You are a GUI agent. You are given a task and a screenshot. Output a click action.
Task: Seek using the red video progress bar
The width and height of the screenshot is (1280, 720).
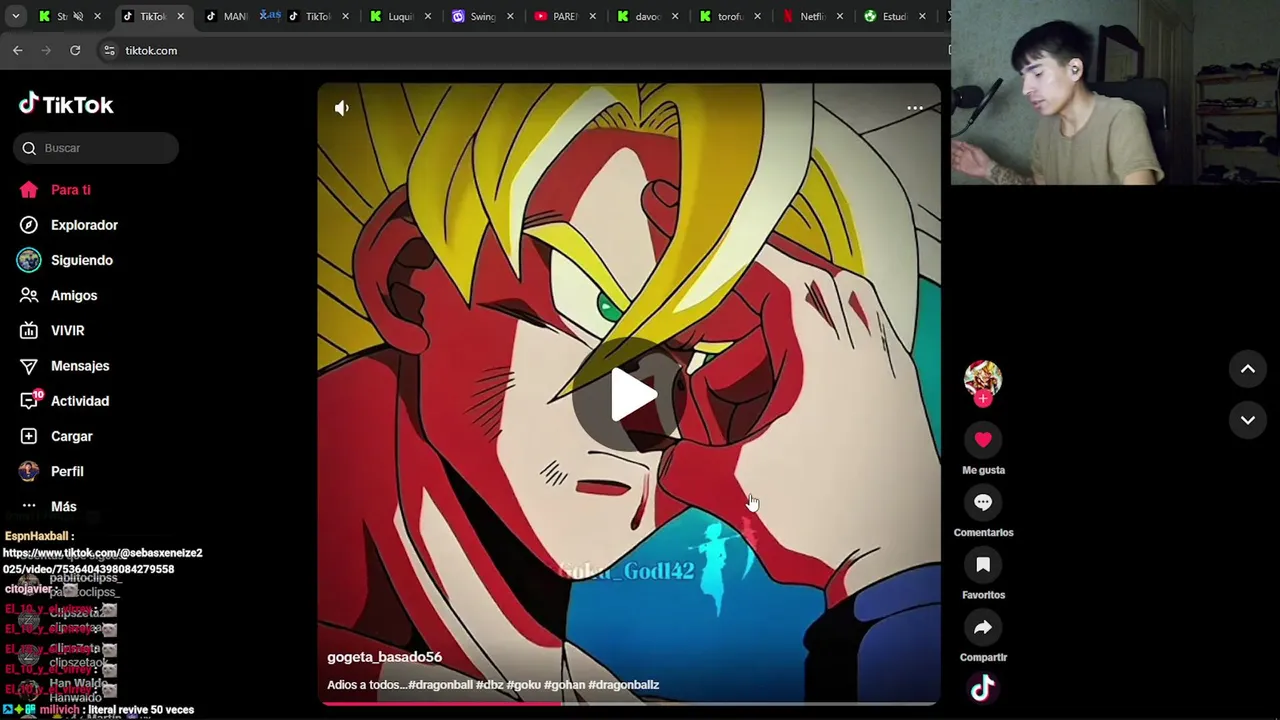coord(629,703)
